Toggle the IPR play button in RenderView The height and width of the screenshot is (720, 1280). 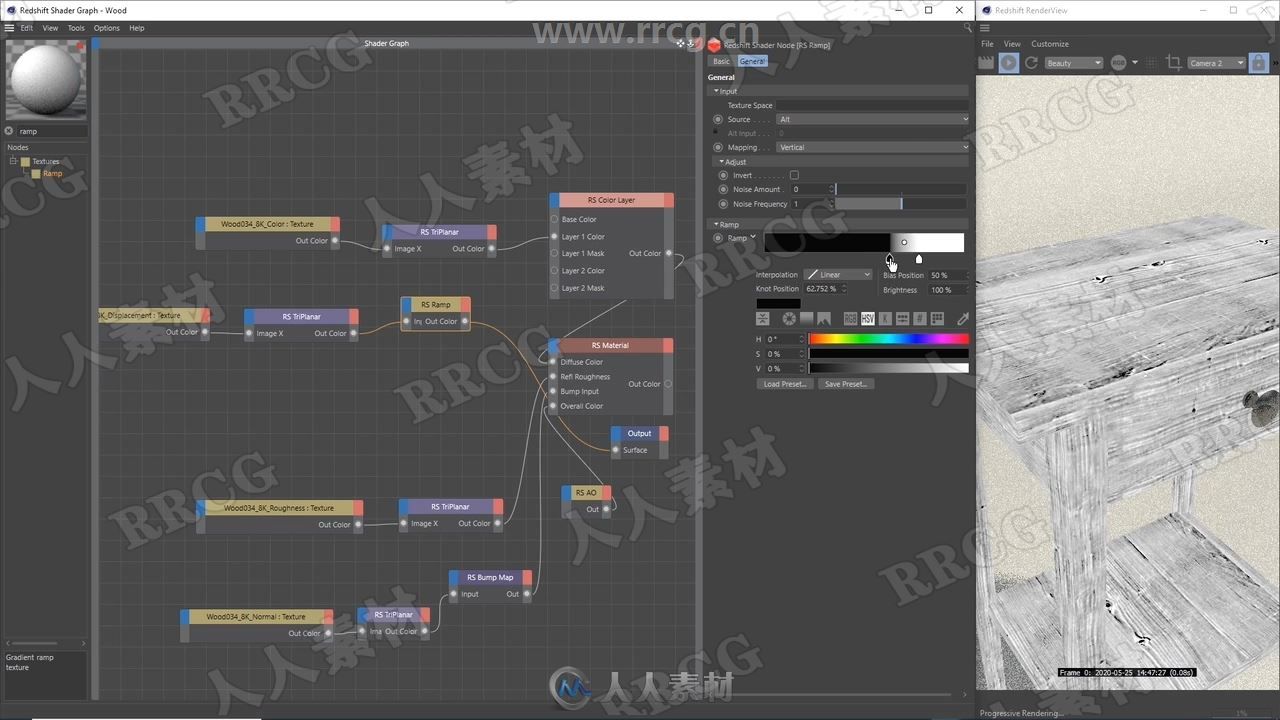point(1009,62)
